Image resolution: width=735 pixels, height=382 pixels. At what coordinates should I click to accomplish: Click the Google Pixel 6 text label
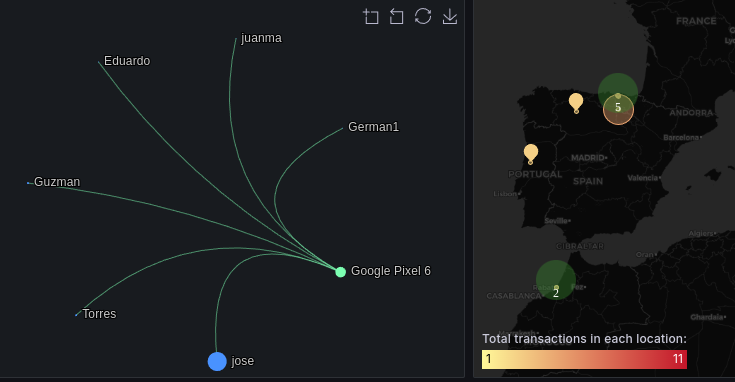coord(391,271)
